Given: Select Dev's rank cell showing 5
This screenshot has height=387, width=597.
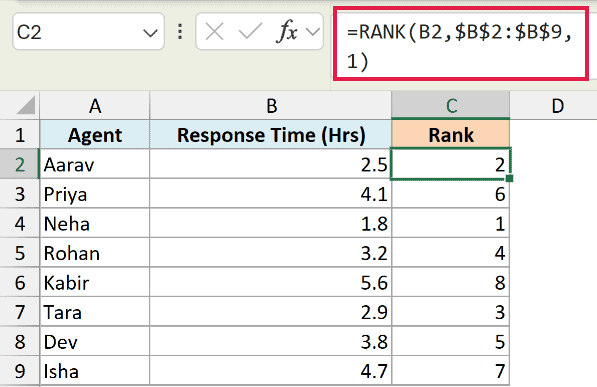Looking at the screenshot, I should tap(451, 341).
